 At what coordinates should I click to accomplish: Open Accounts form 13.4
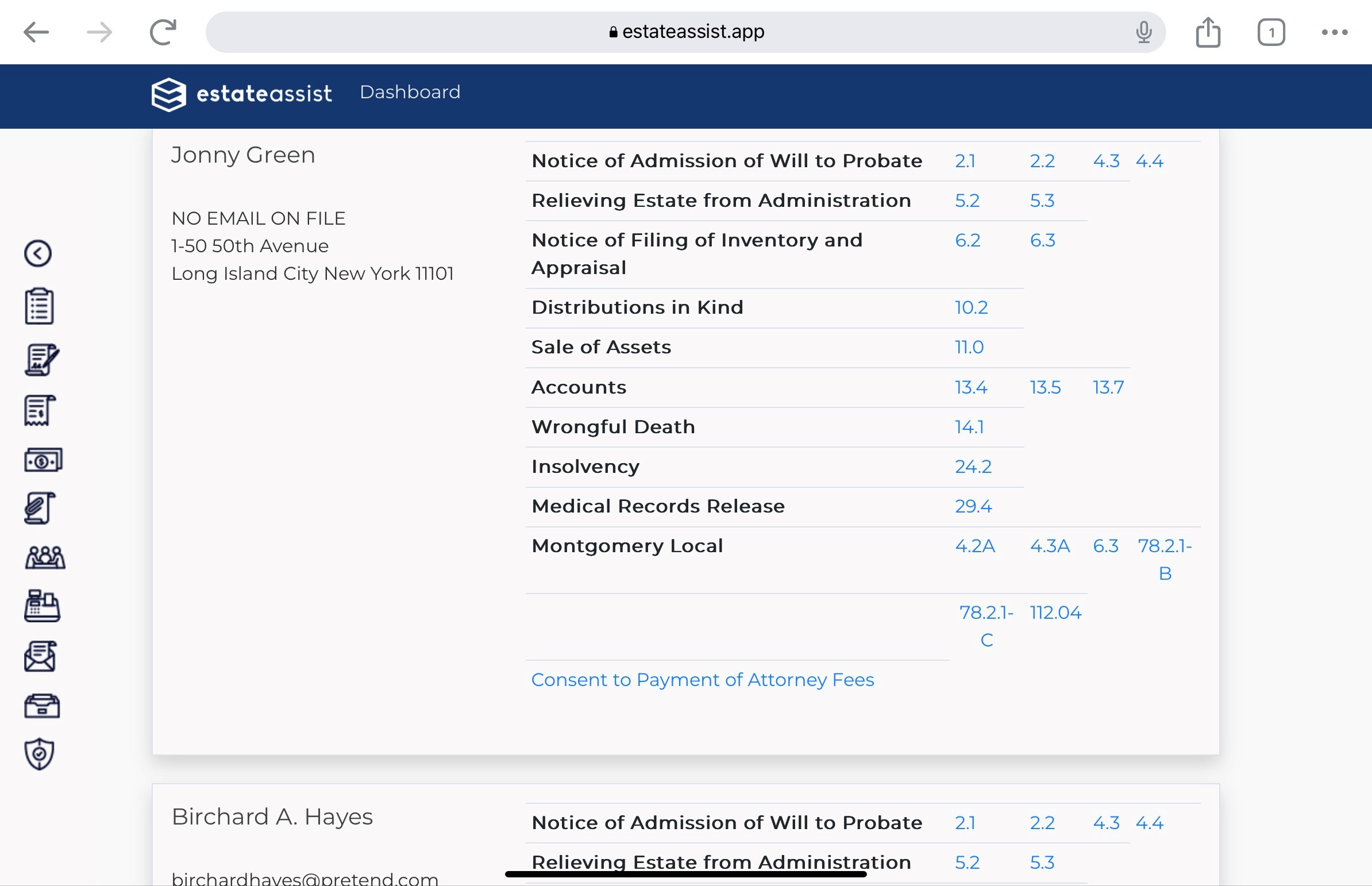coord(971,388)
